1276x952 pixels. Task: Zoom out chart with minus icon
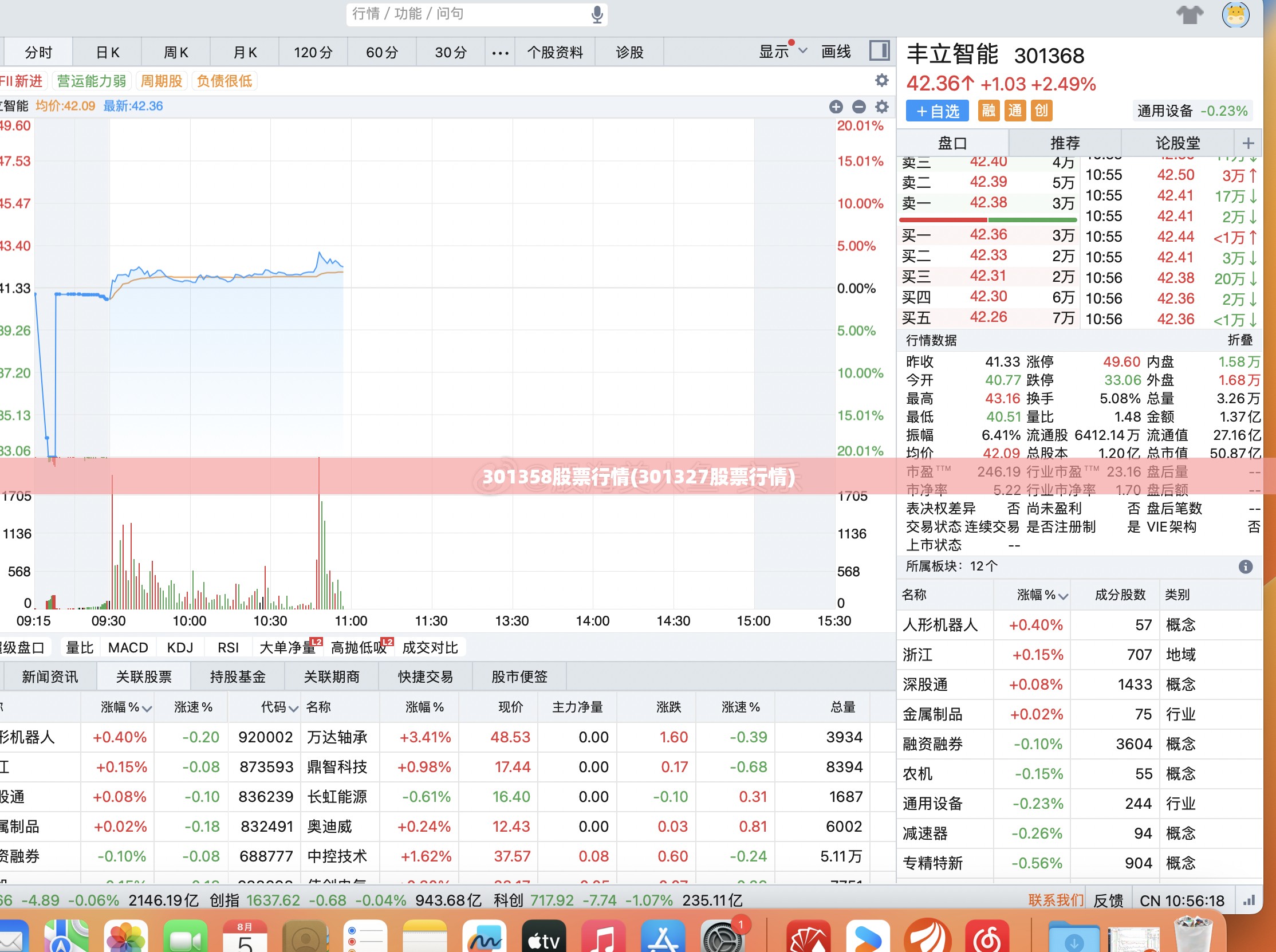click(x=858, y=107)
